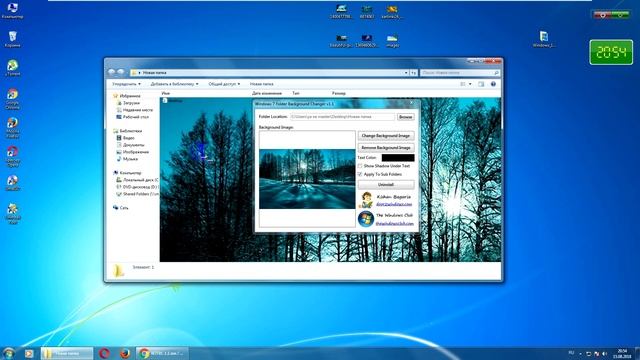
Task: Click the author cartoon avatar icon
Action: [x=366, y=200]
